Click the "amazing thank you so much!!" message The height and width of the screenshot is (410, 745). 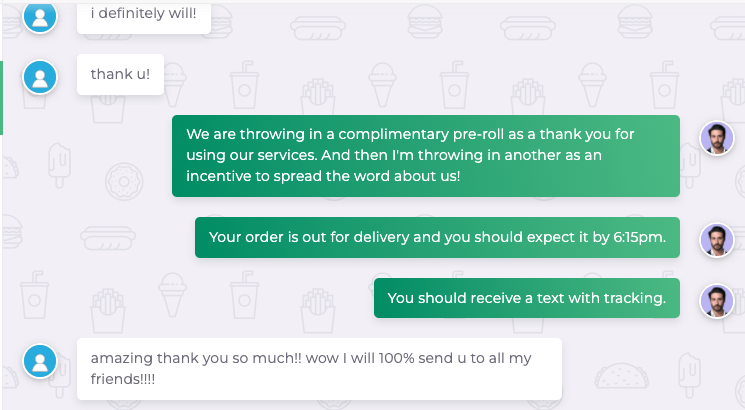[318, 368]
